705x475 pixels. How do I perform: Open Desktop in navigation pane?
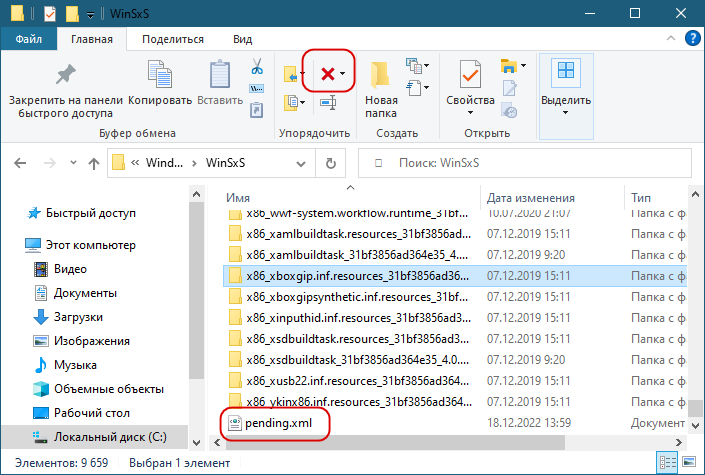[x=92, y=413]
